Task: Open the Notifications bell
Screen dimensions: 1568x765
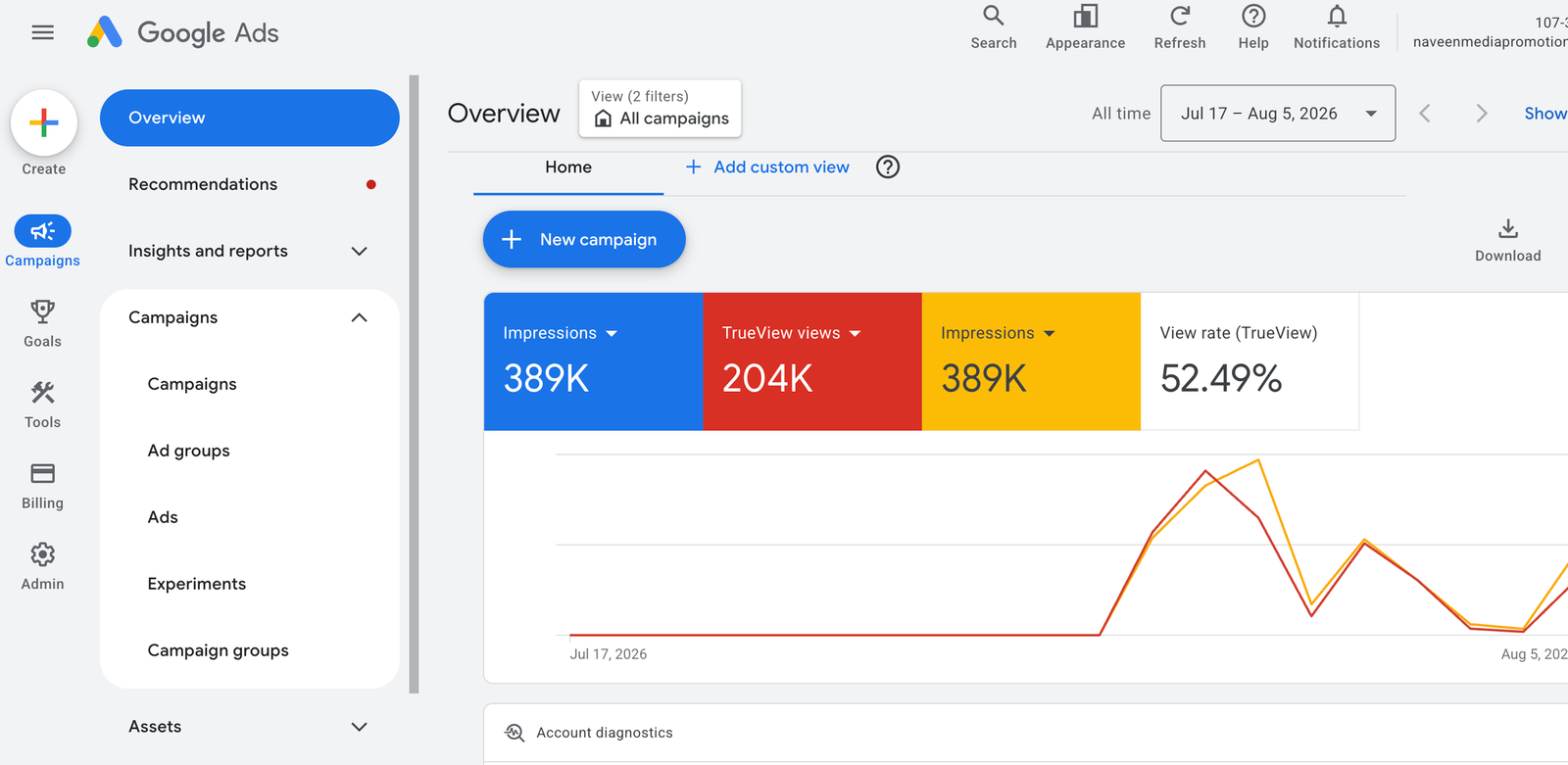Action: click(1337, 16)
